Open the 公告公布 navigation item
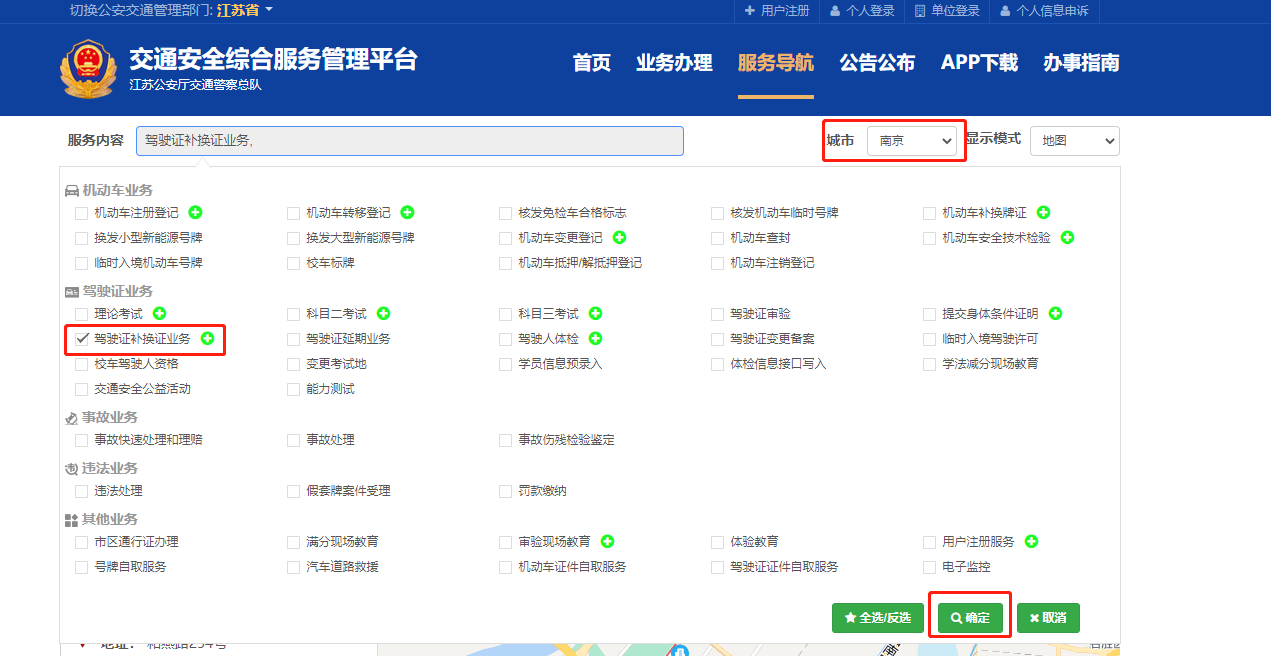 tap(877, 63)
